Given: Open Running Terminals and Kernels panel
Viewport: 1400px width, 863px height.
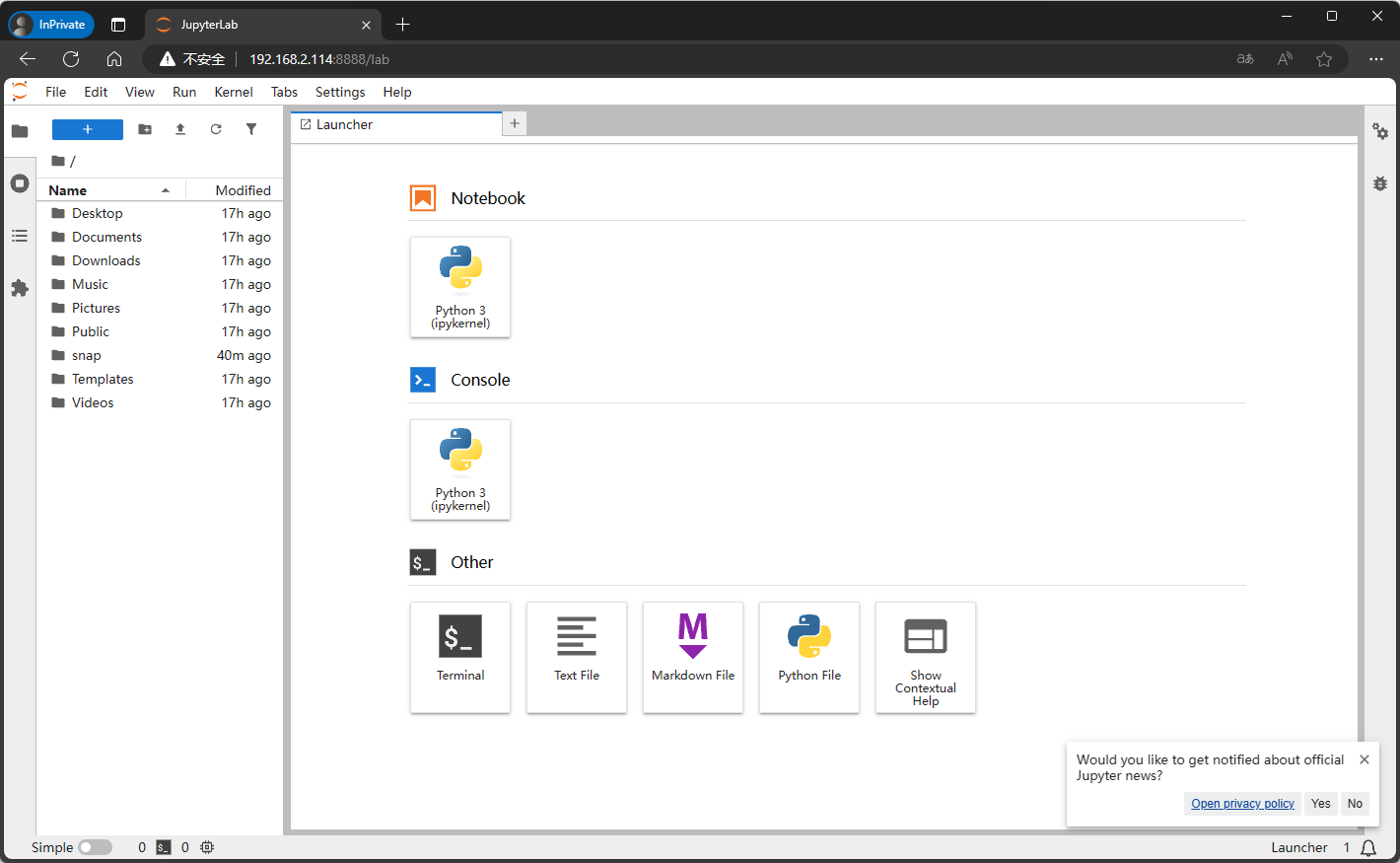Looking at the screenshot, I should click(x=20, y=183).
